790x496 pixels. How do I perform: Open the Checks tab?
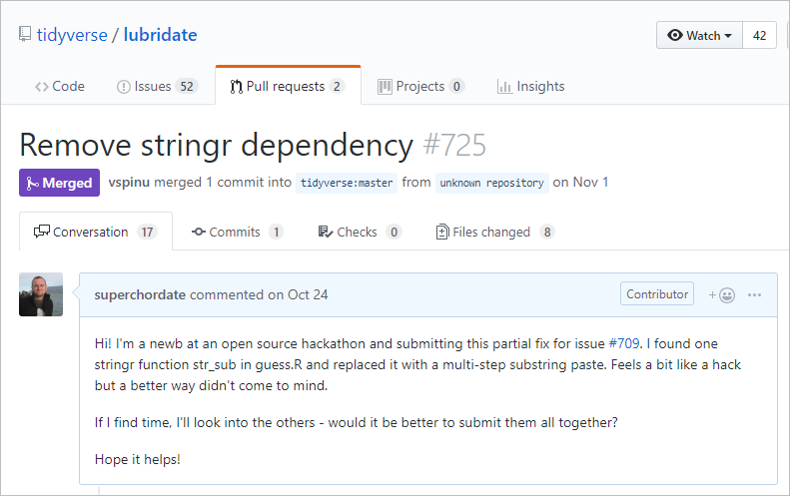coord(359,232)
